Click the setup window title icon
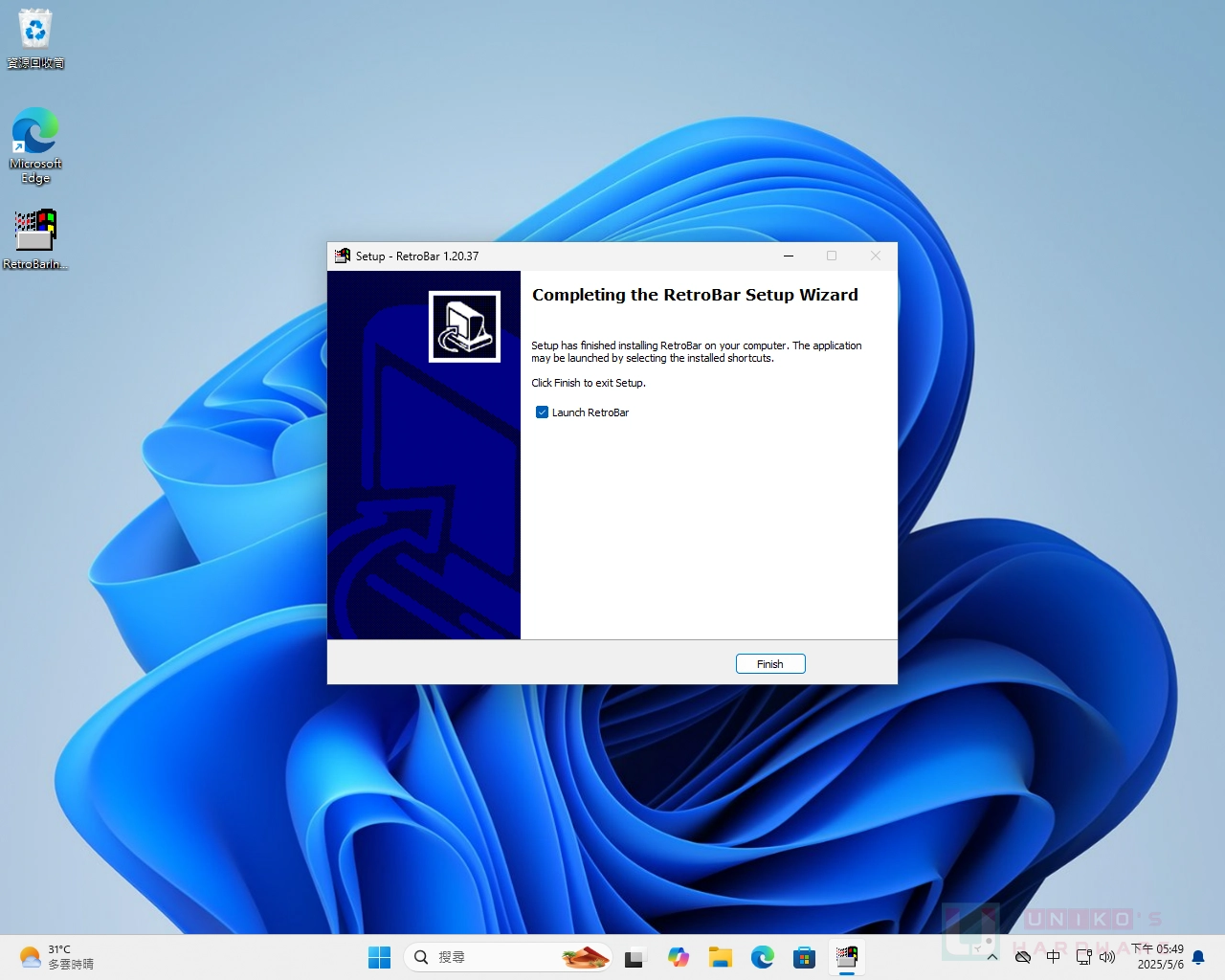The width and height of the screenshot is (1225, 980). 343,256
